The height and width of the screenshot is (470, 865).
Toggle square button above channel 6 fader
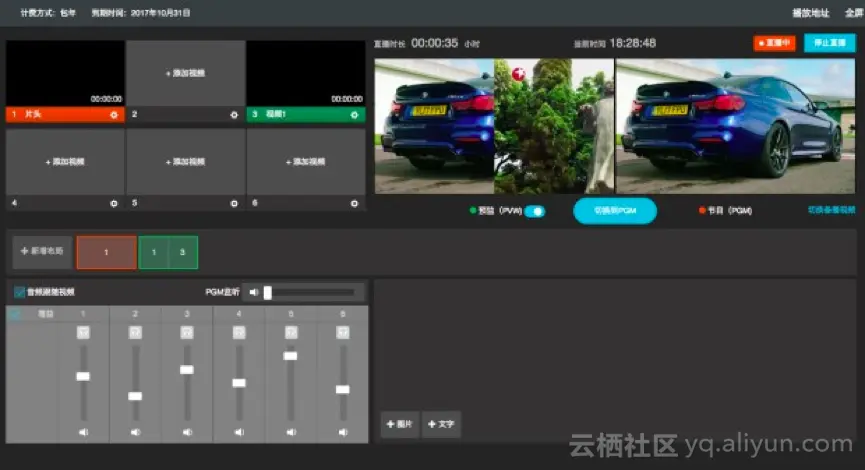[343, 332]
